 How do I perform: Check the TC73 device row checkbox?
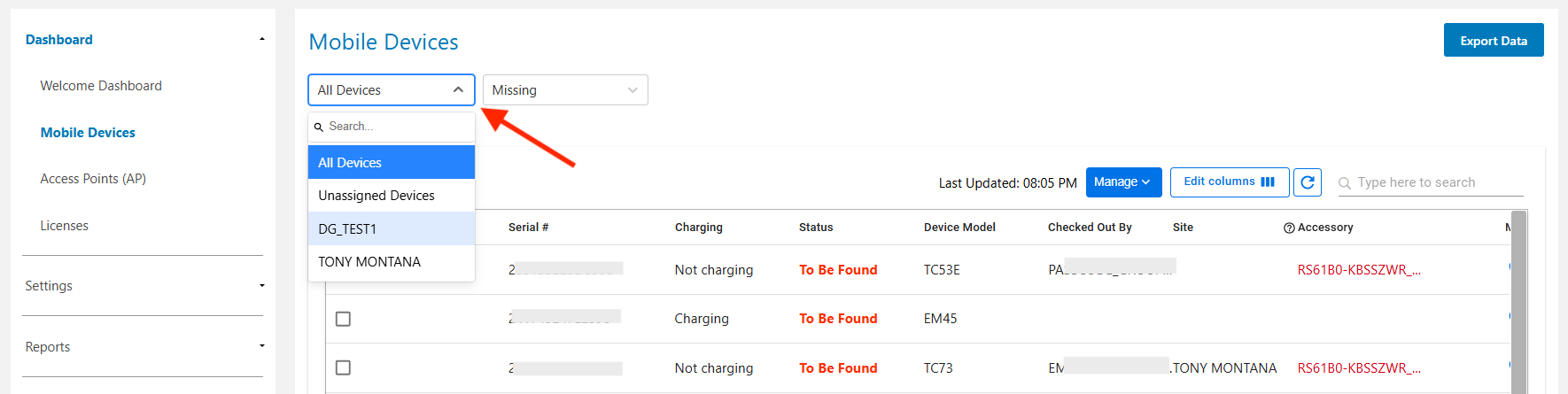point(343,367)
